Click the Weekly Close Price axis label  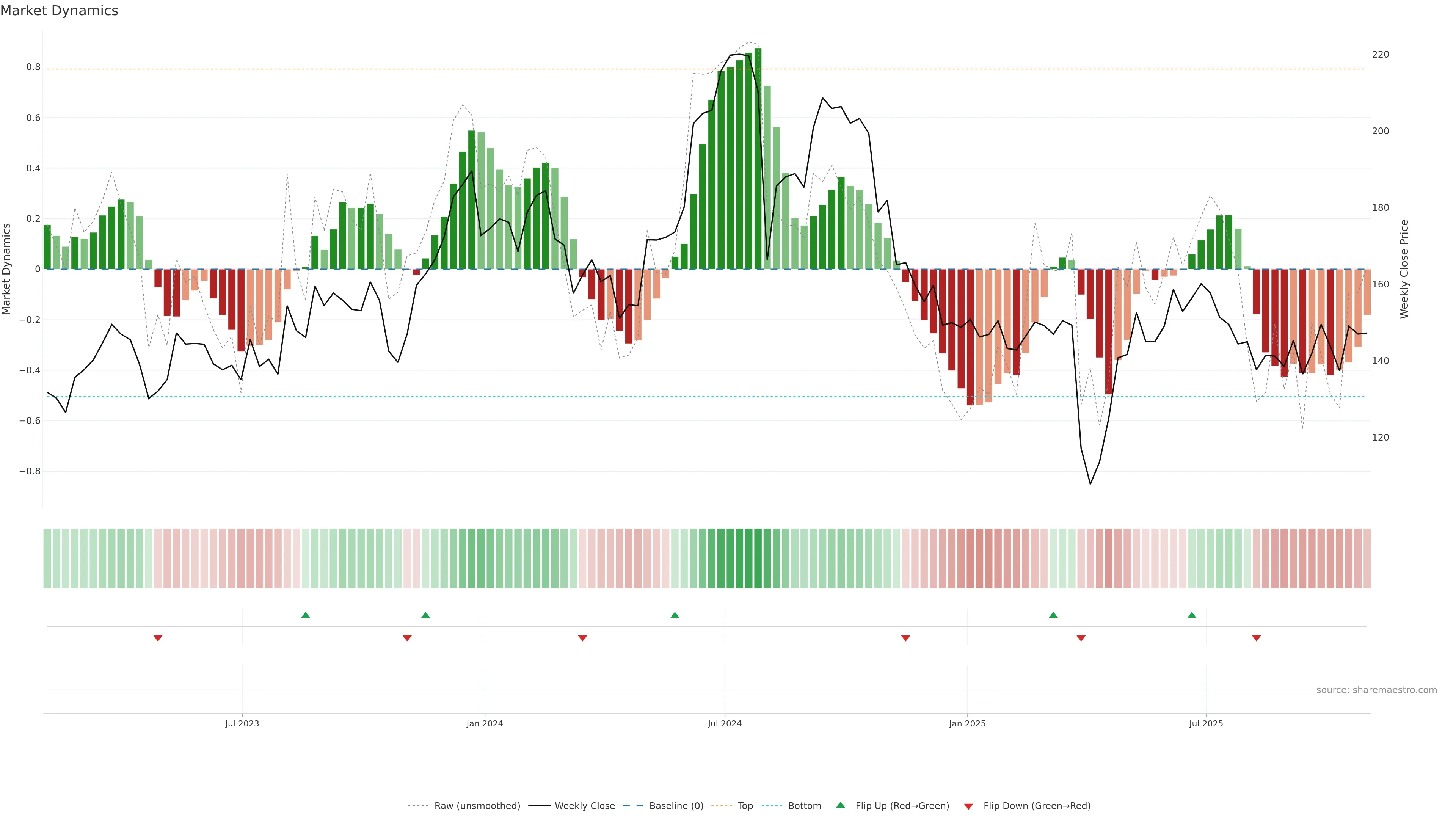(1404, 269)
